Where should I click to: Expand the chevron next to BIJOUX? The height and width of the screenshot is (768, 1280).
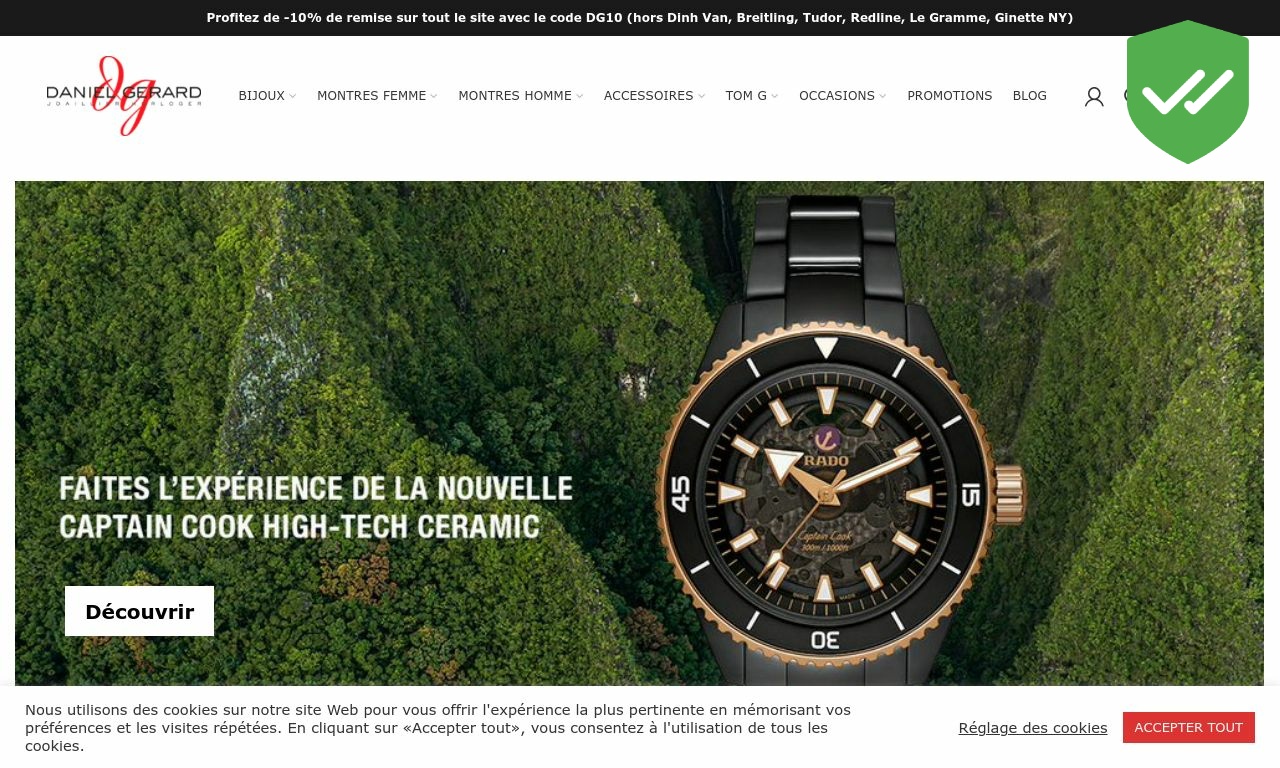[293, 97]
